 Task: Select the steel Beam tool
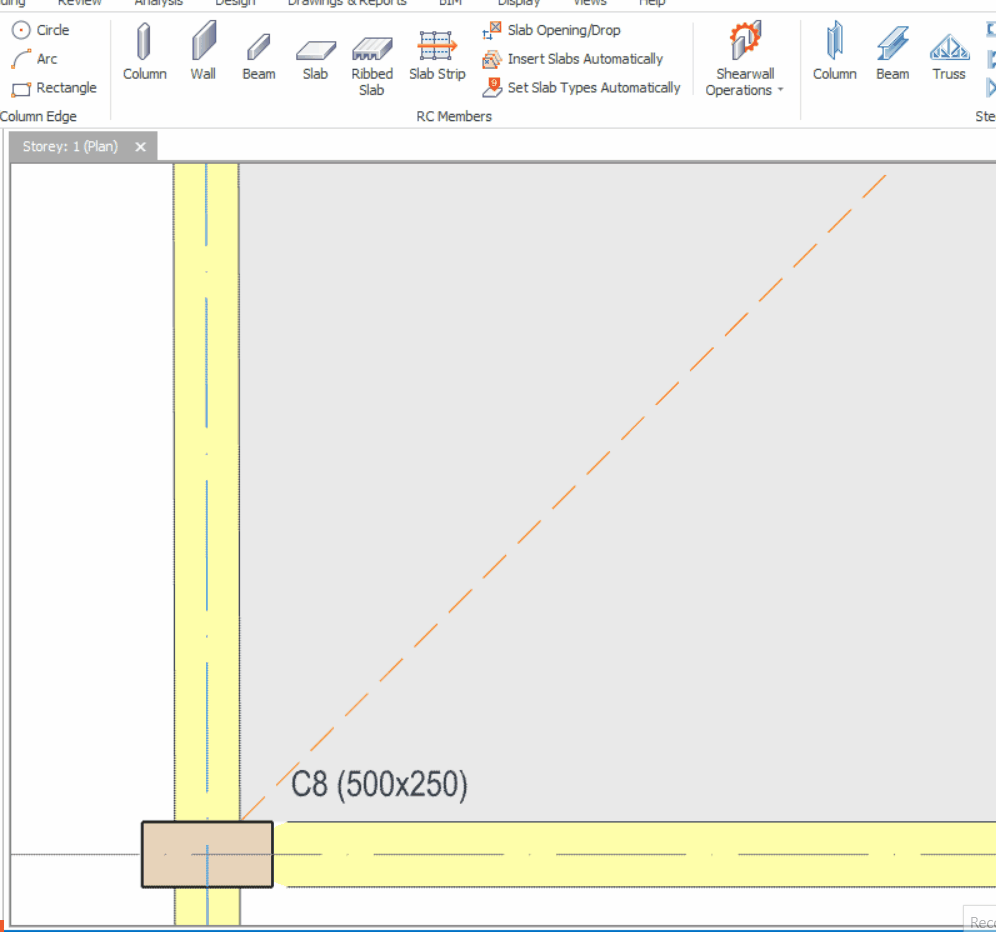point(892,54)
